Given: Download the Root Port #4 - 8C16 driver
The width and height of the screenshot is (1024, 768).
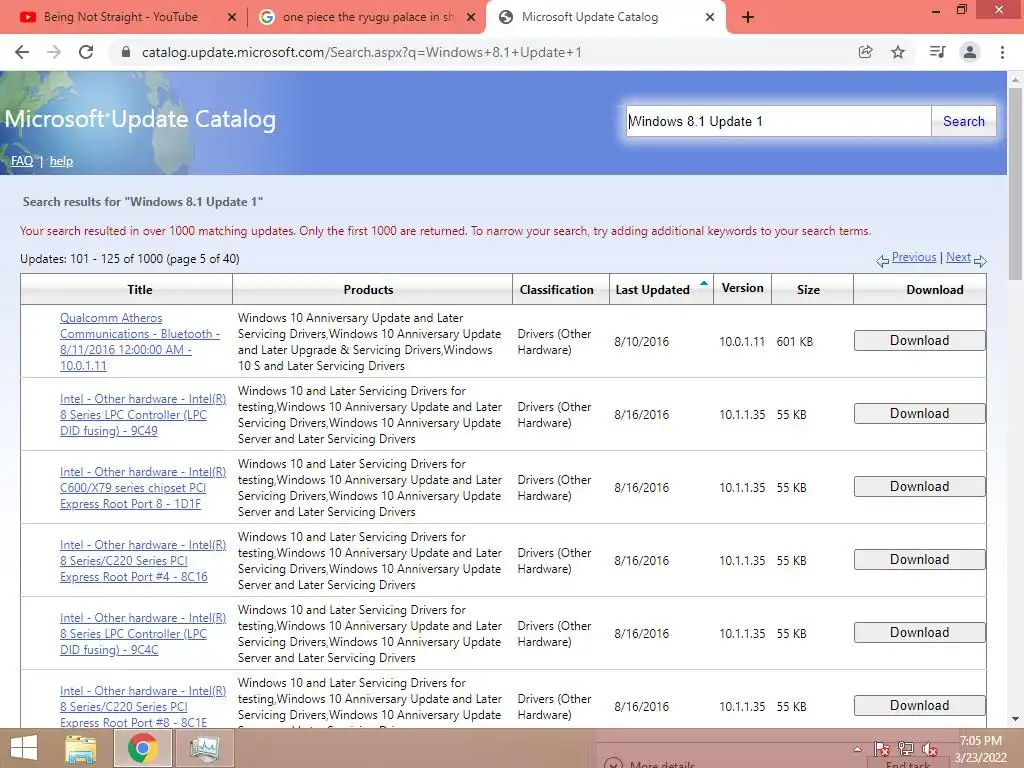Looking at the screenshot, I should pos(920,560).
